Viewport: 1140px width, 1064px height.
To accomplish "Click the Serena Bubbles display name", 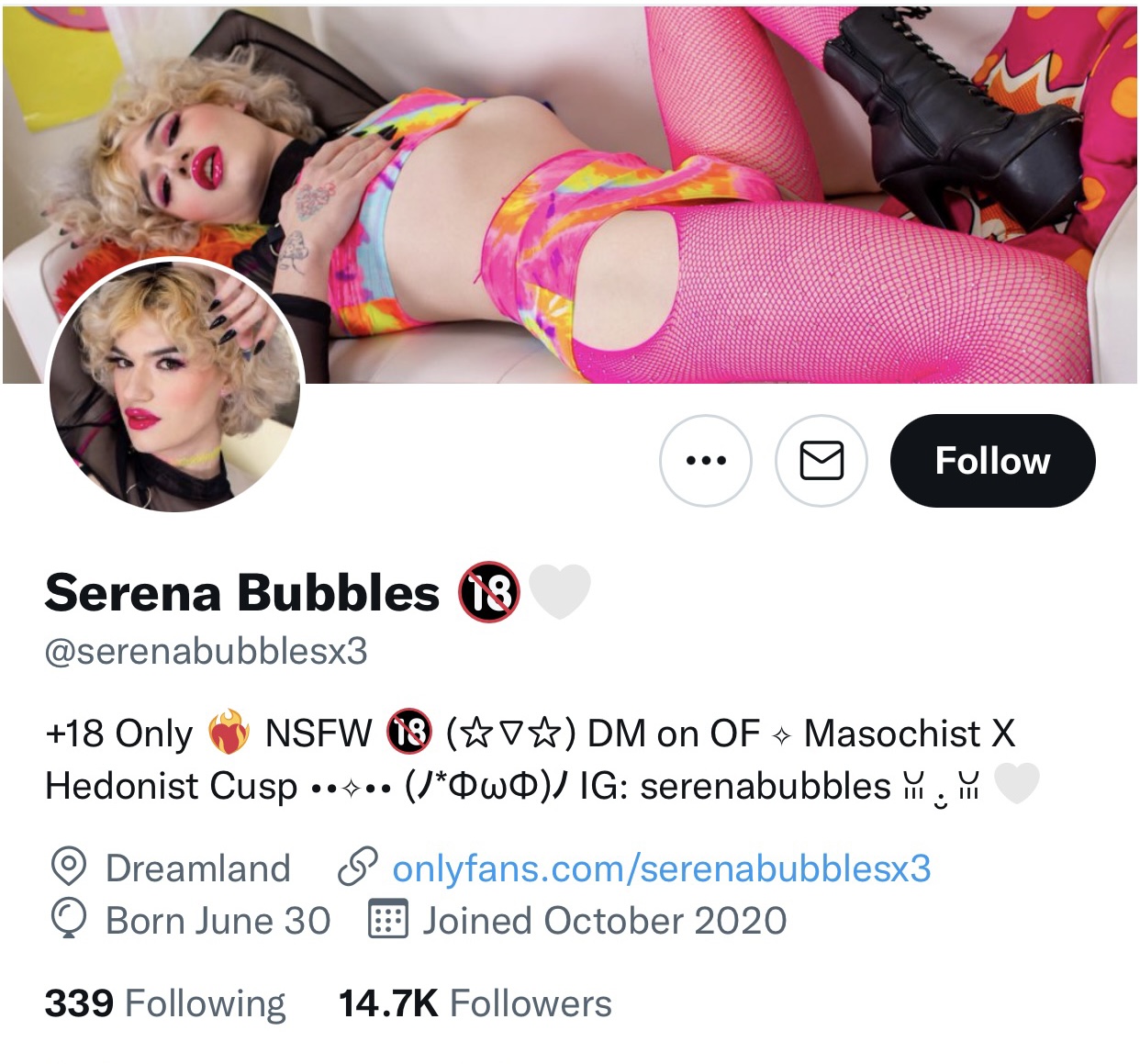I will pyautogui.click(x=242, y=592).
